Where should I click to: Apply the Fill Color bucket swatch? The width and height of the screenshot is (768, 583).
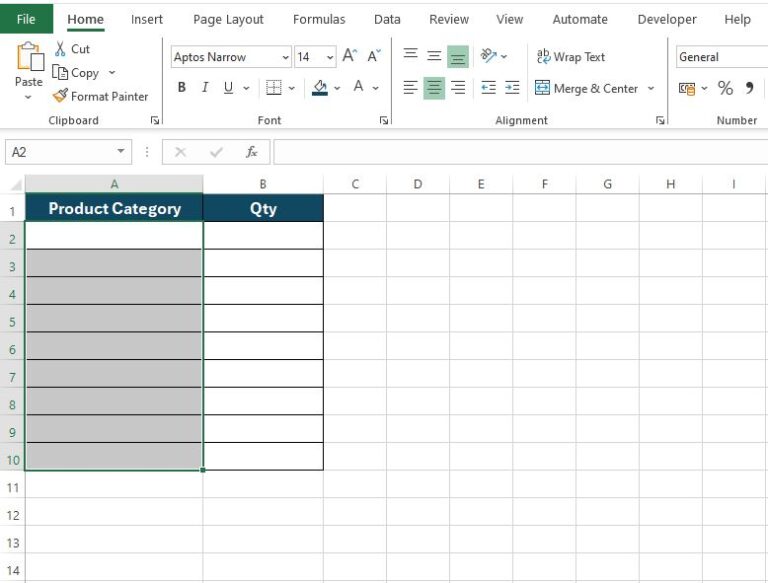(x=320, y=88)
